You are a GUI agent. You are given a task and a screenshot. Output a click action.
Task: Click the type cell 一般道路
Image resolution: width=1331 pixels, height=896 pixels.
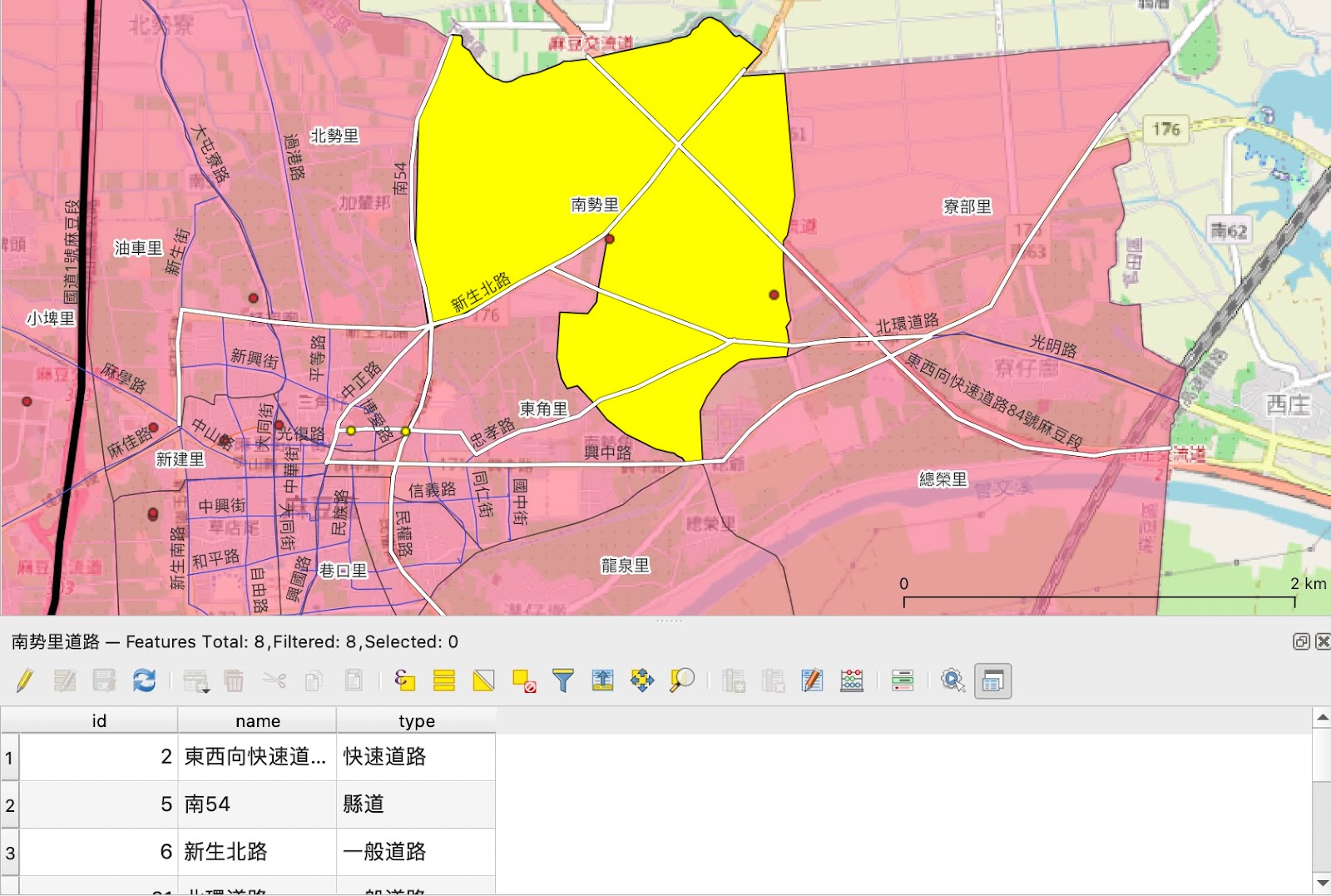[x=416, y=852]
